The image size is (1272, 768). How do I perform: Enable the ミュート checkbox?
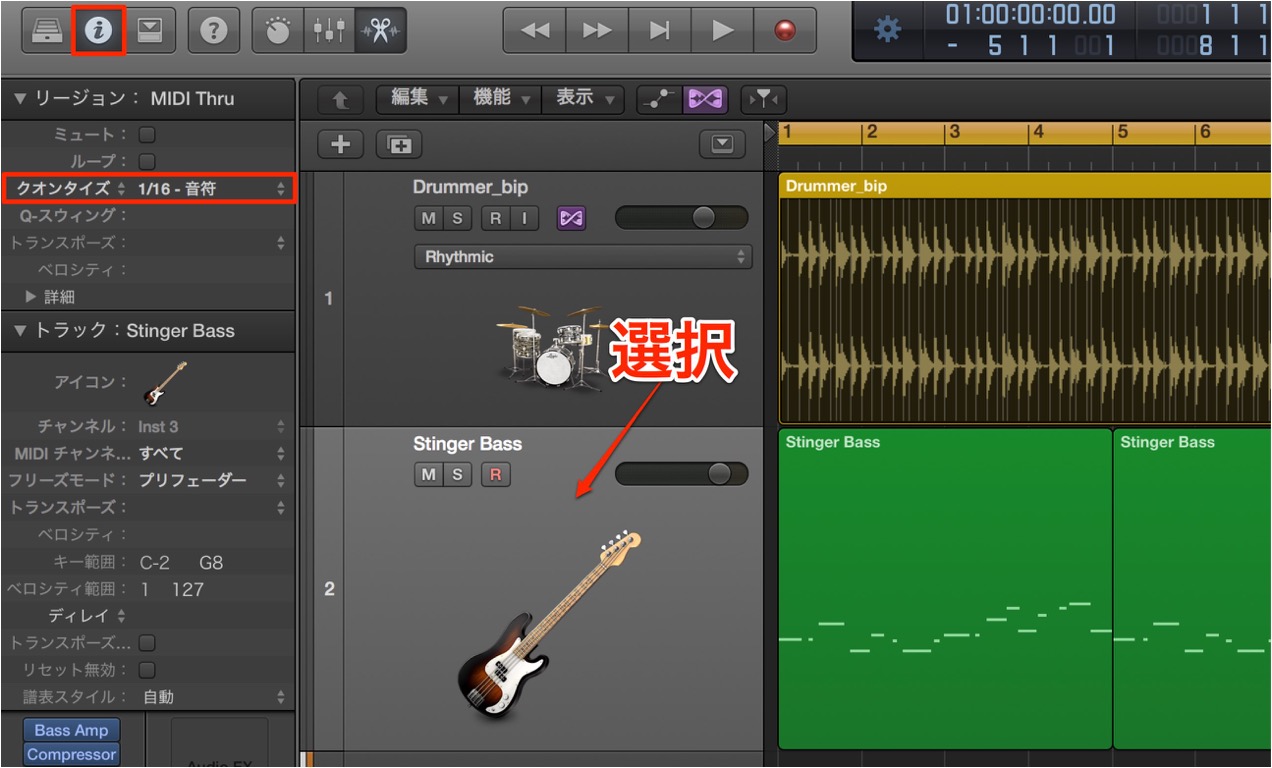[147, 134]
